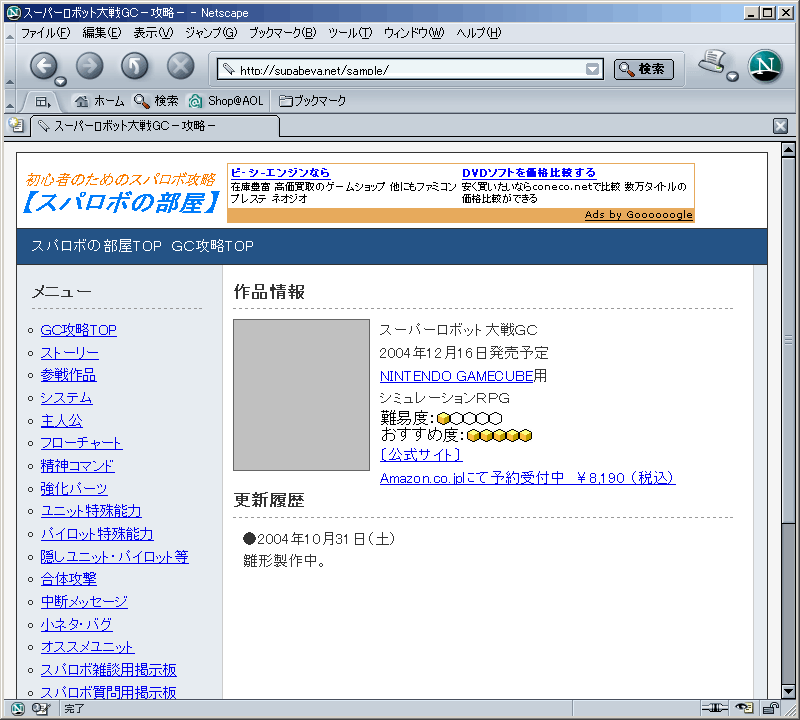Open the ウィンドウ(W) menu
The width and height of the screenshot is (800, 720).
414,33
